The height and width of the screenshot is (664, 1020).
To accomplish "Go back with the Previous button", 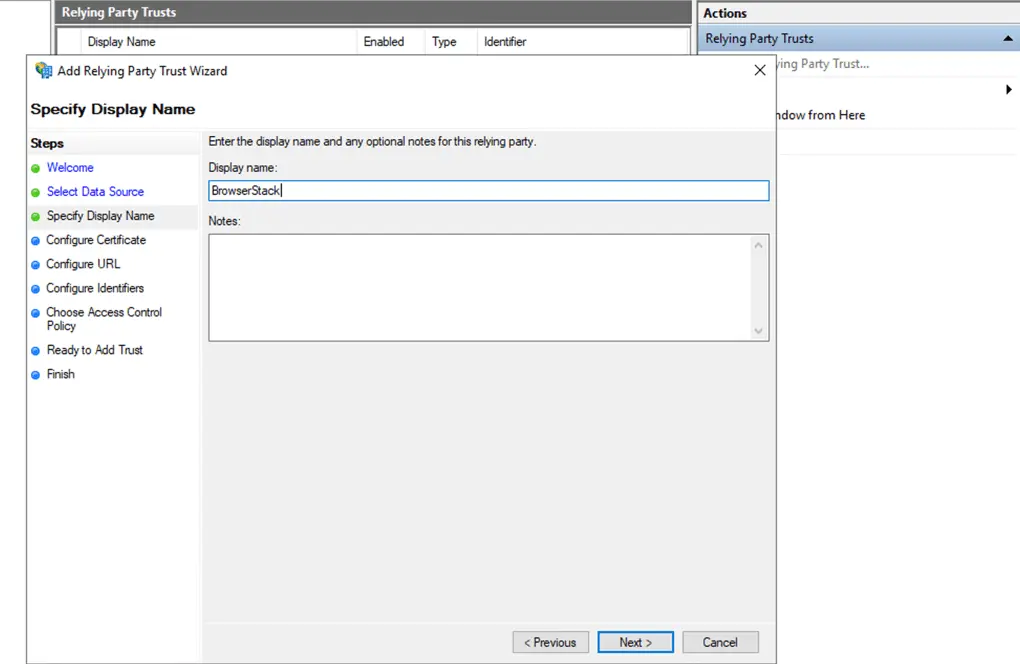I will click(550, 642).
